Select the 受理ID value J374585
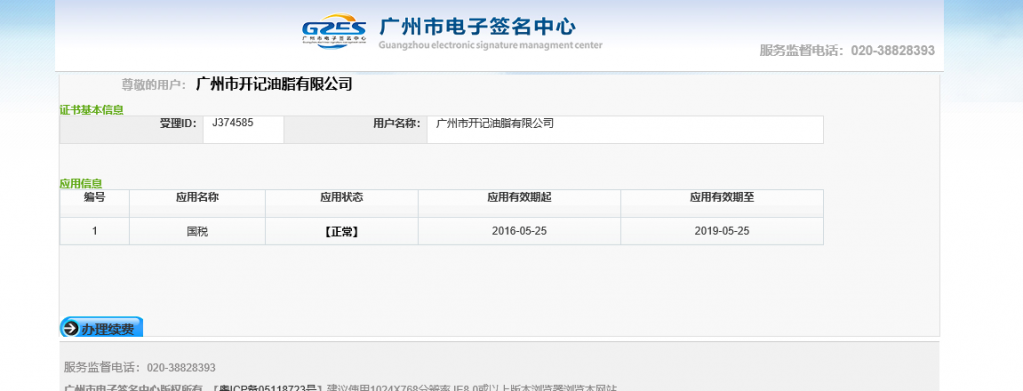The width and height of the screenshot is (1023, 391). coord(233,122)
